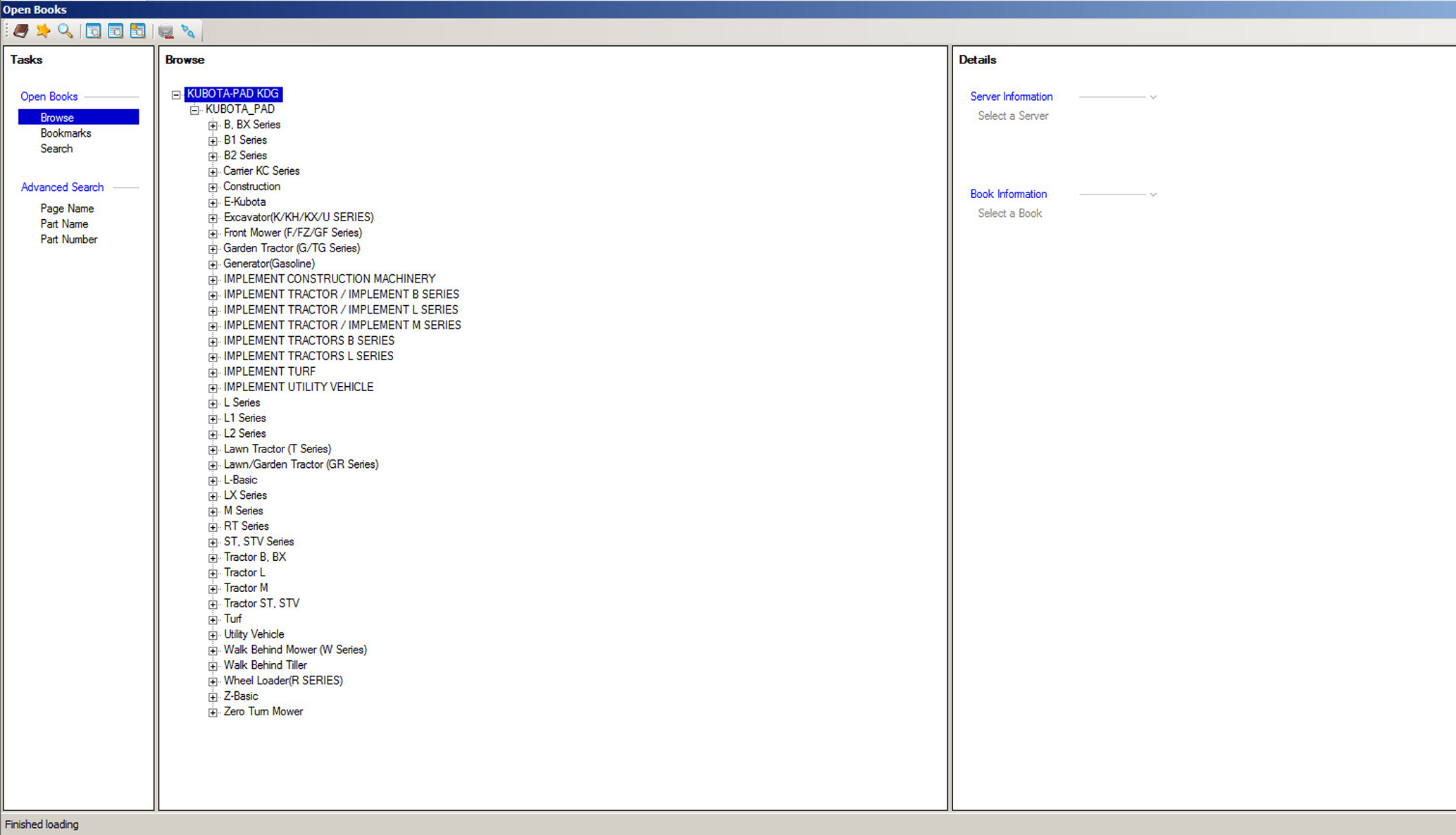
Task: Expand the Zero Turn Mower node
Action: tap(213, 712)
